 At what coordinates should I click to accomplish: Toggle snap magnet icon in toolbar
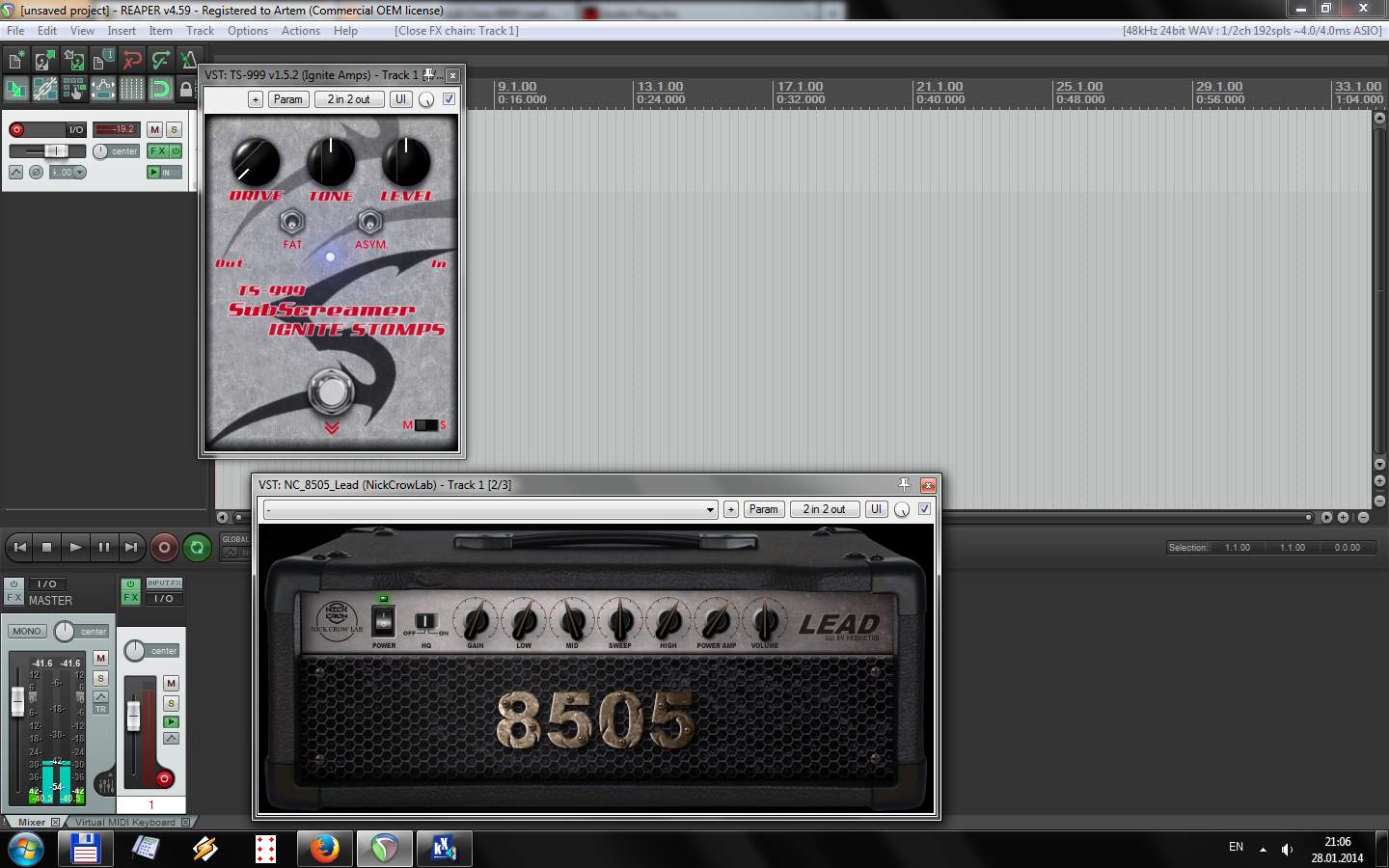click(160, 90)
